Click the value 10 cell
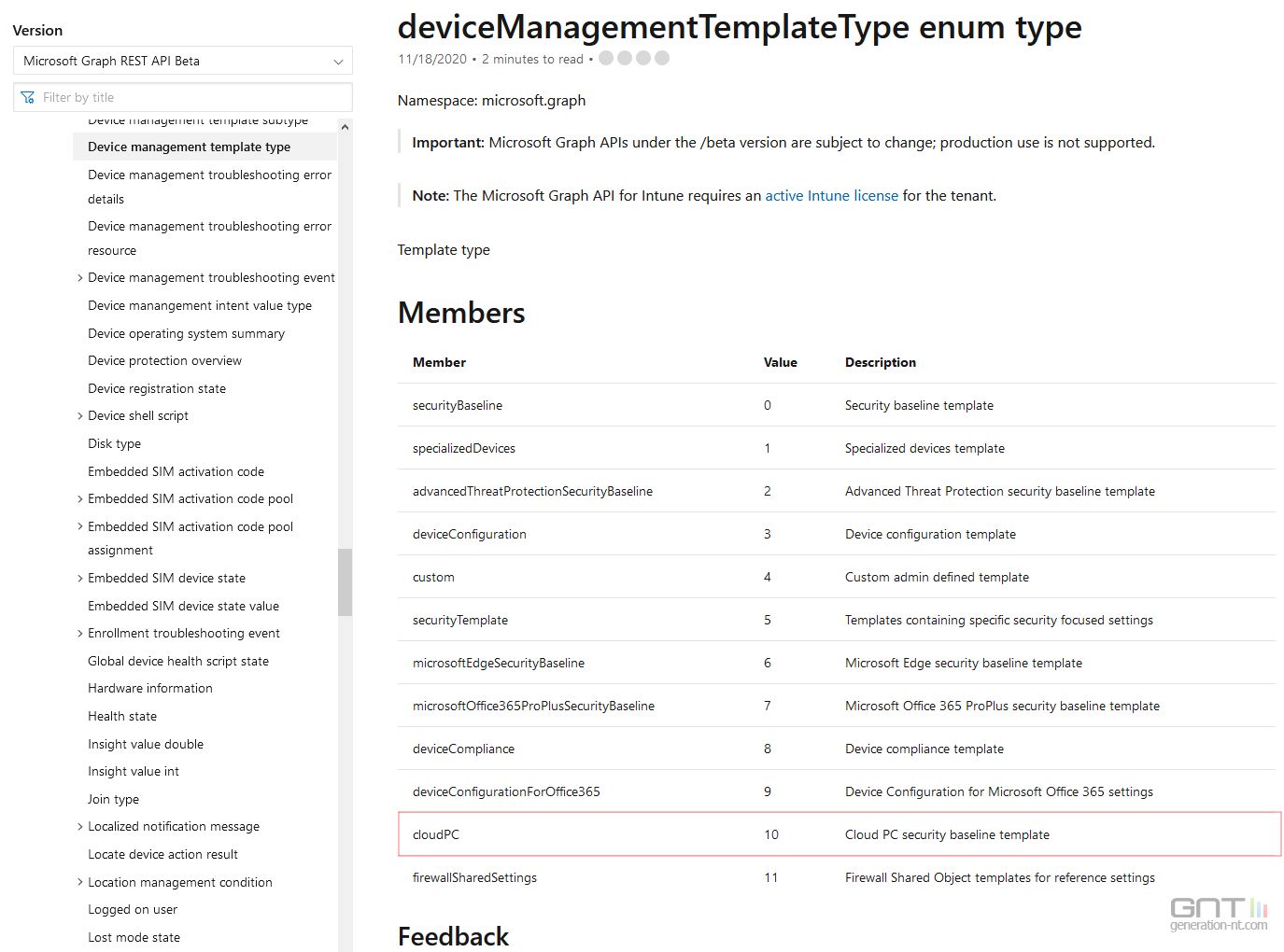 coord(771,834)
